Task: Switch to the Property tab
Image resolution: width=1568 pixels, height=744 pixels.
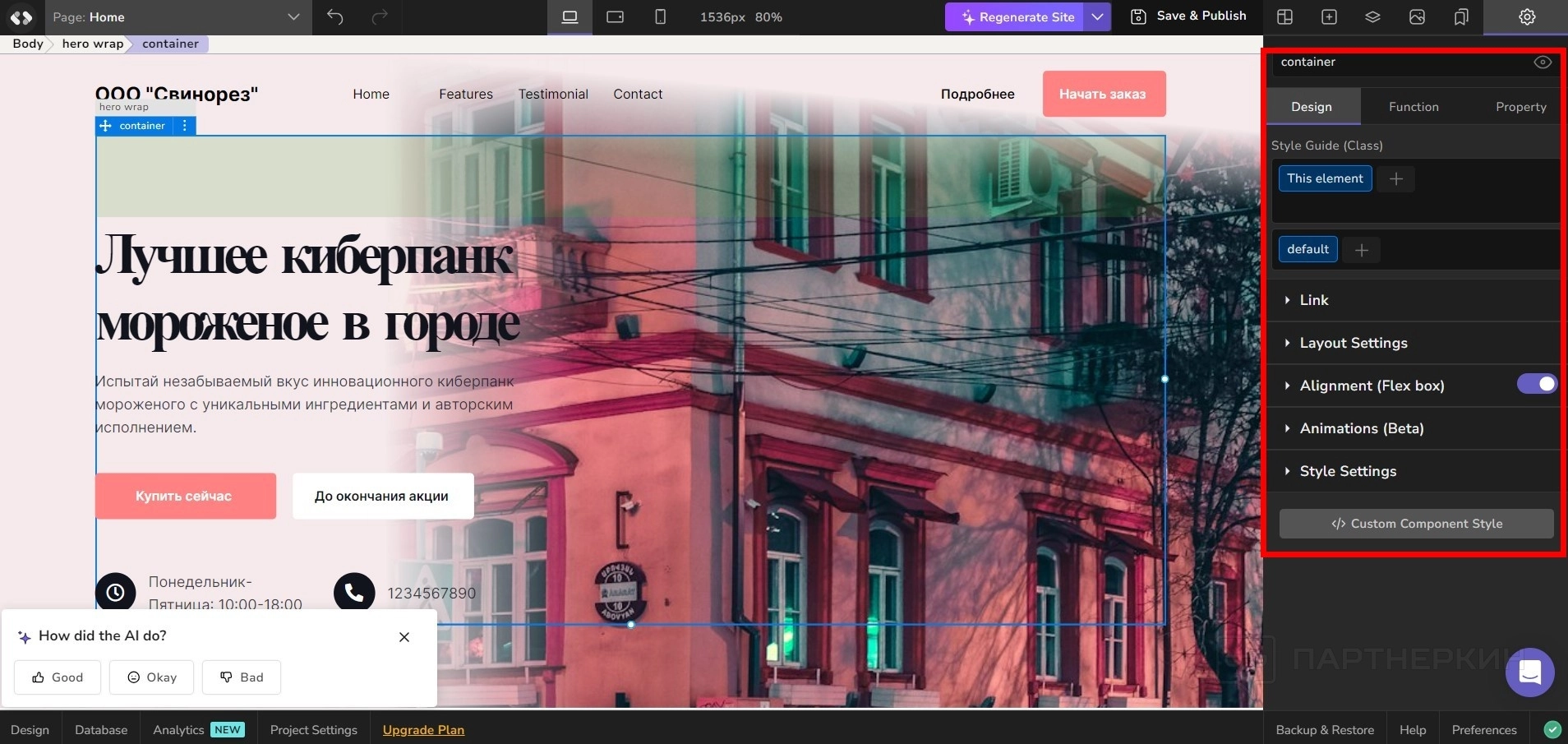Action: [1520, 107]
